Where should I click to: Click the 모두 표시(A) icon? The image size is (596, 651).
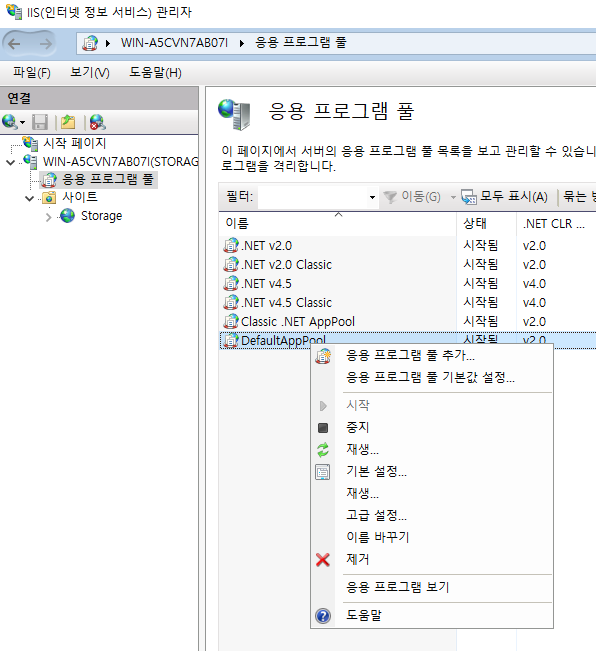[x=469, y=197]
